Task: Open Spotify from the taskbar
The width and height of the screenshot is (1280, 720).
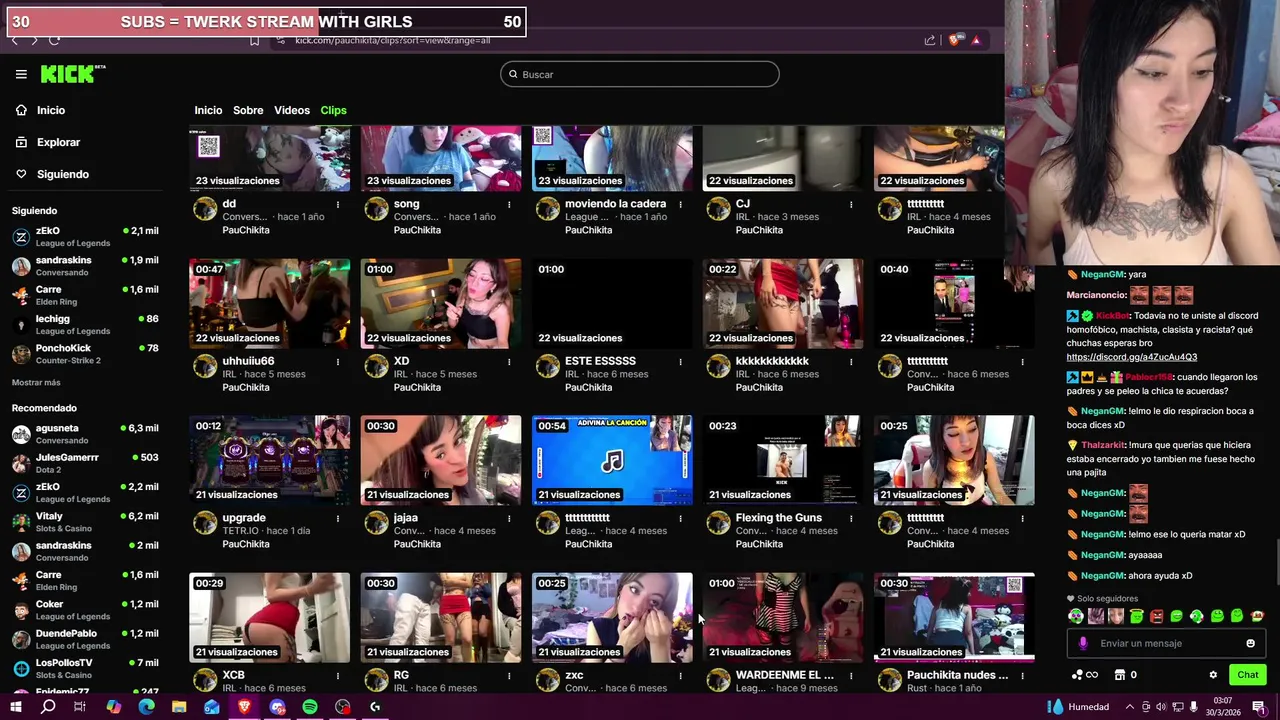Action: (x=310, y=707)
